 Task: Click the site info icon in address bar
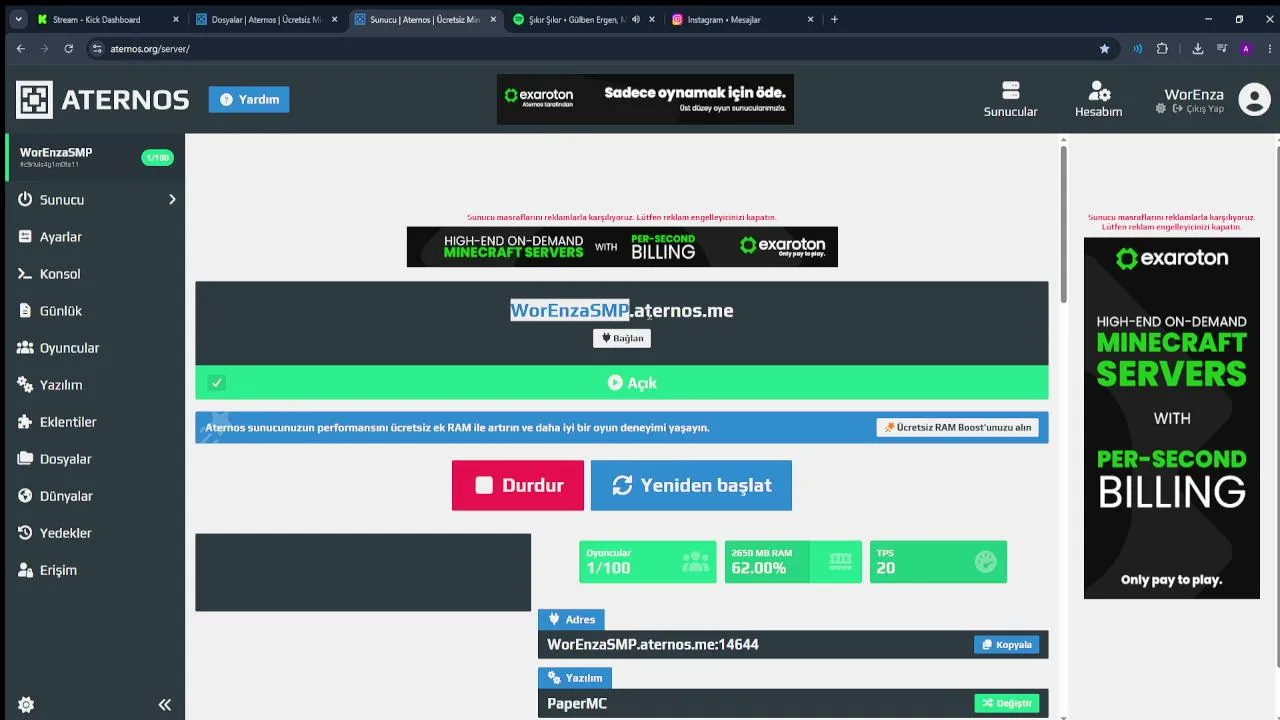(97, 48)
